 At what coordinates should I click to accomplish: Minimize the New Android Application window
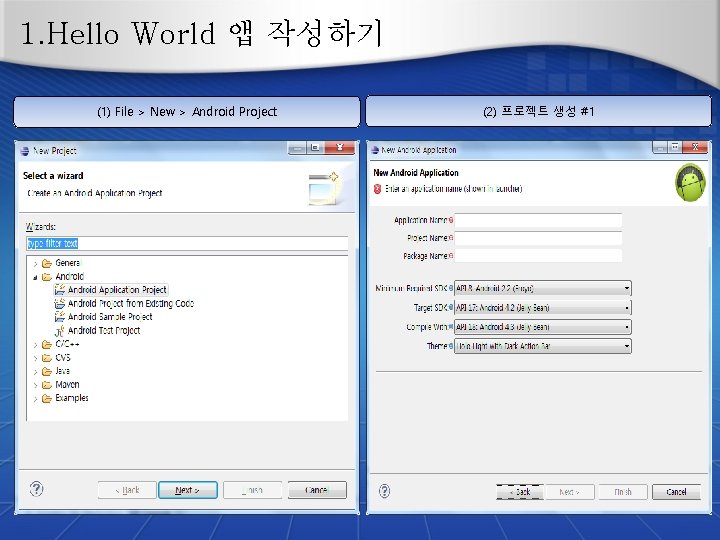pos(660,147)
